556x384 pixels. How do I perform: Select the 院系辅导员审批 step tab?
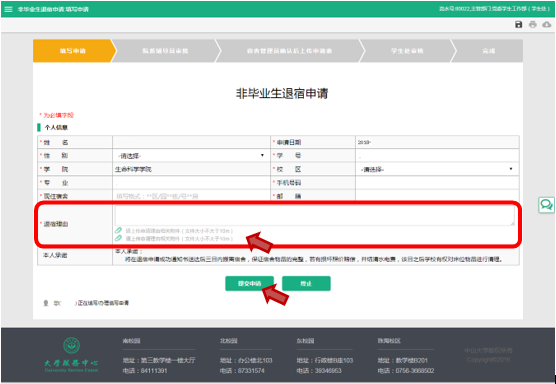point(166,51)
